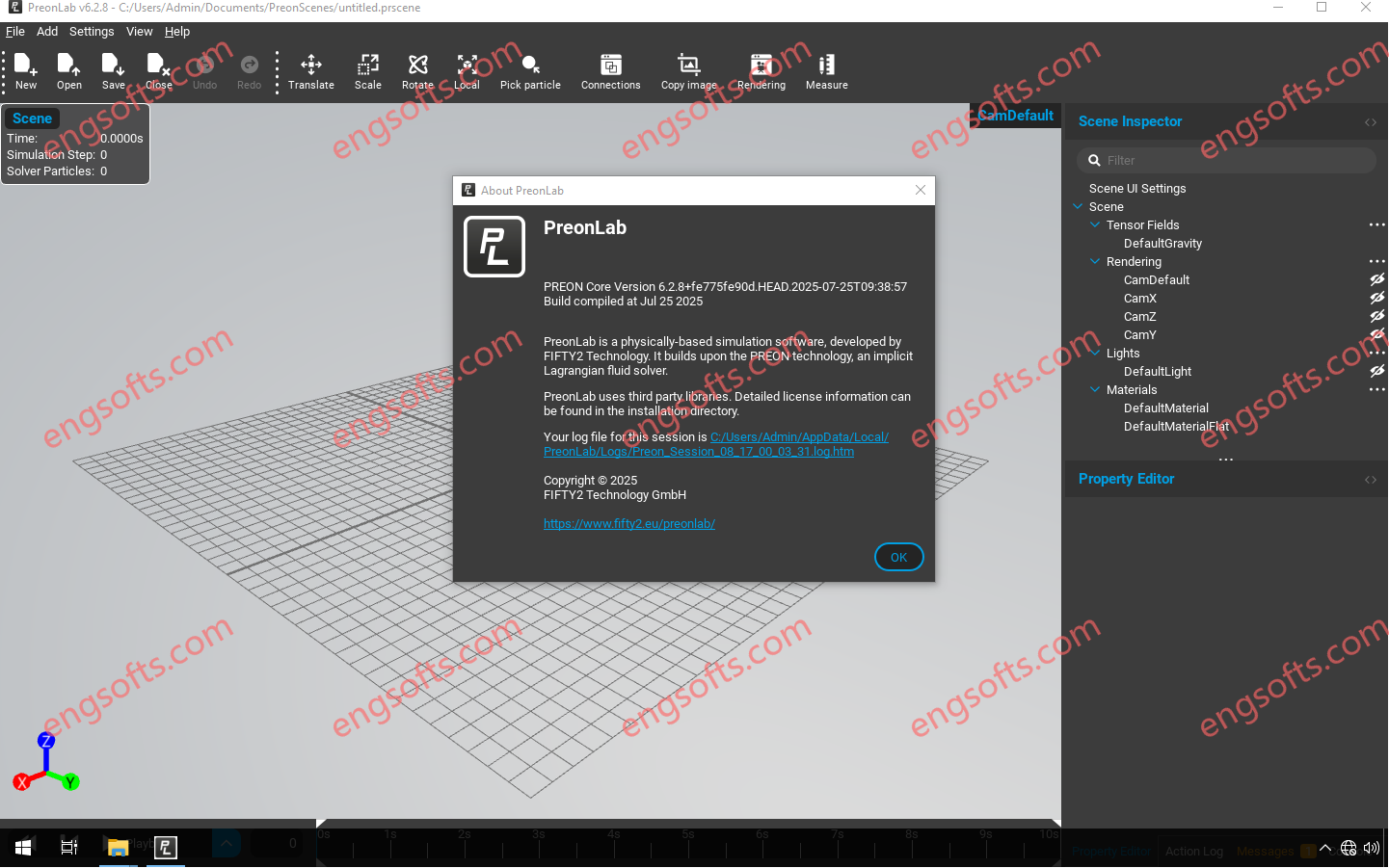Image resolution: width=1389 pixels, height=868 pixels.
Task: Click the XYZ orientation gizmo in viewport
Action: coord(45,764)
